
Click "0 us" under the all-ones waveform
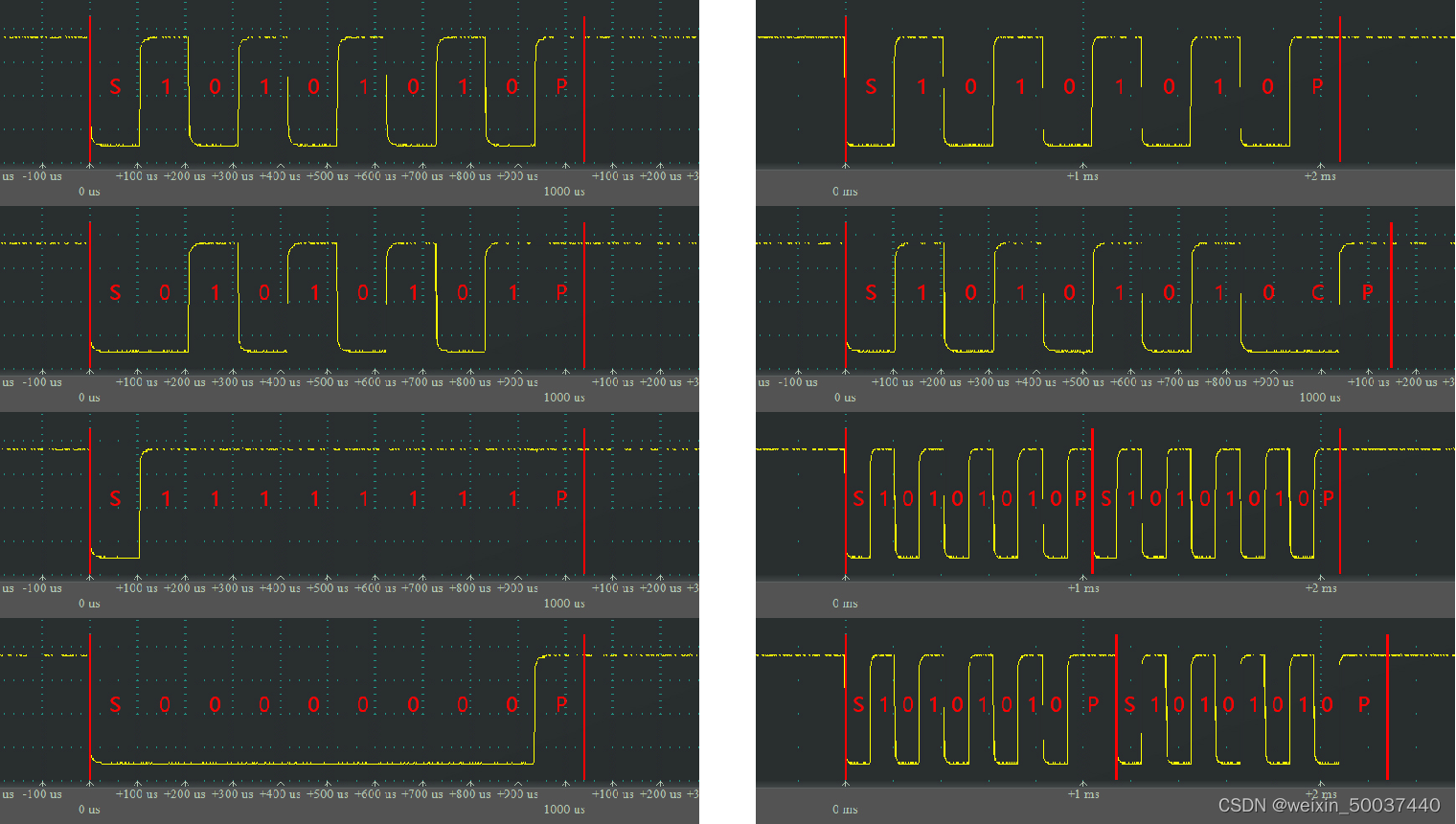point(89,604)
